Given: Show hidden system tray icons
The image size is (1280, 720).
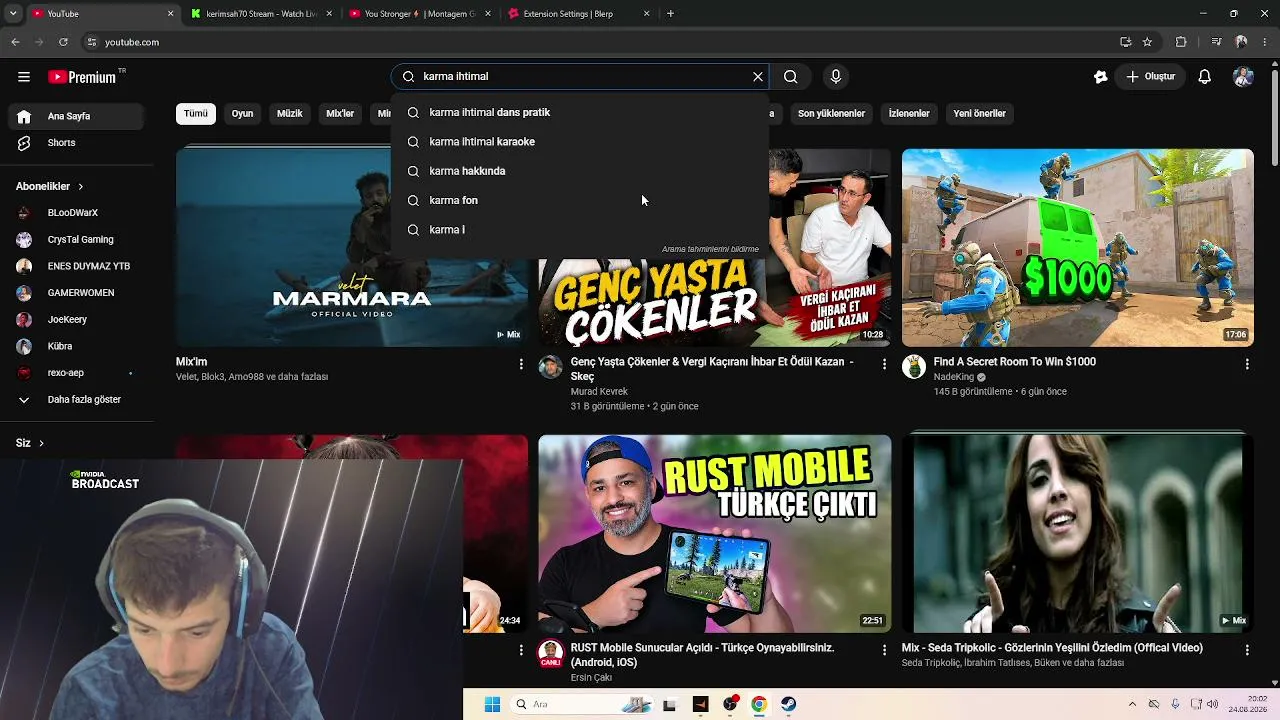Looking at the screenshot, I should pos(1132,704).
